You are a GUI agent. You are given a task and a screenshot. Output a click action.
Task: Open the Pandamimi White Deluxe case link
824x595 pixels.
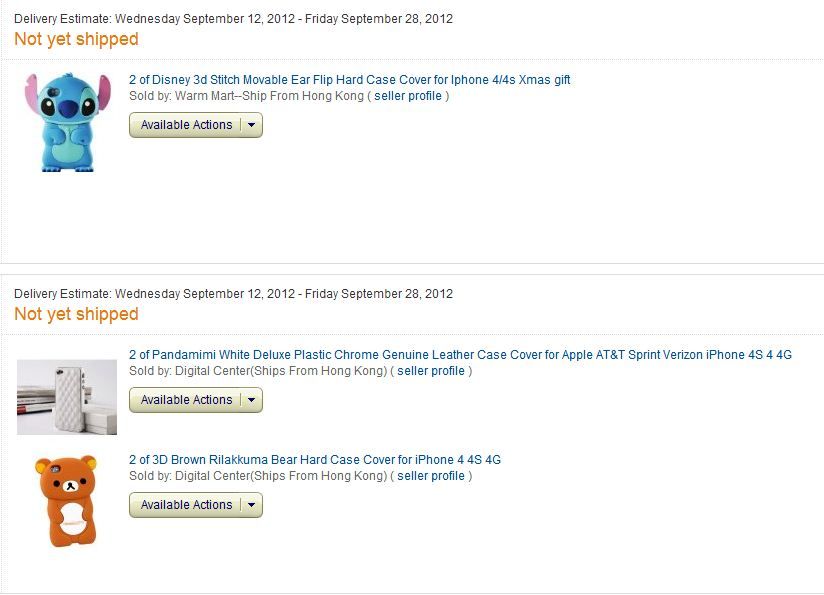pyautogui.click(x=460, y=355)
